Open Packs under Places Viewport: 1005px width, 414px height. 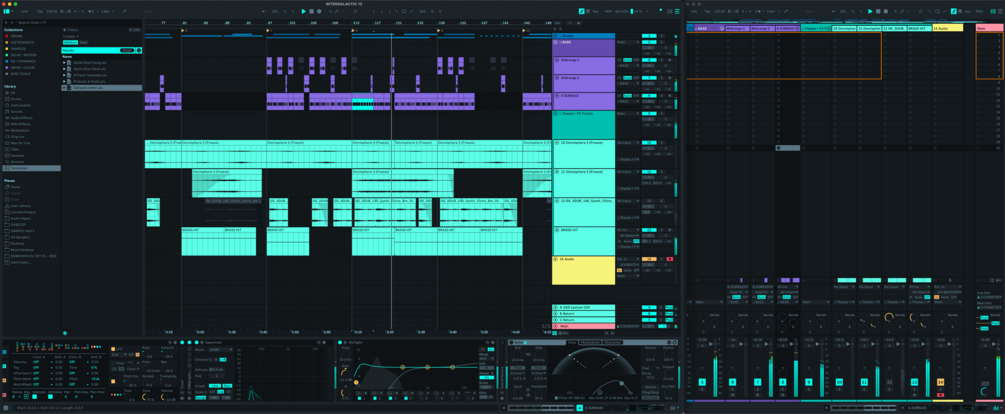(x=15, y=186)
